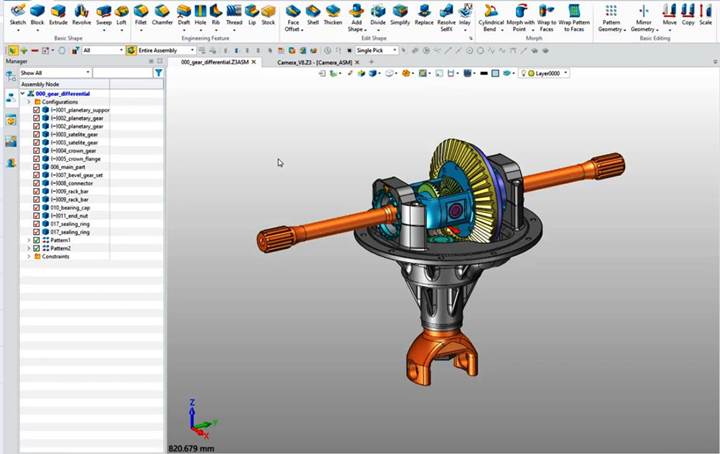This screenshot has width=720, height=454.
Task: Click the Scale tool icon
Action: click(705, 15)
